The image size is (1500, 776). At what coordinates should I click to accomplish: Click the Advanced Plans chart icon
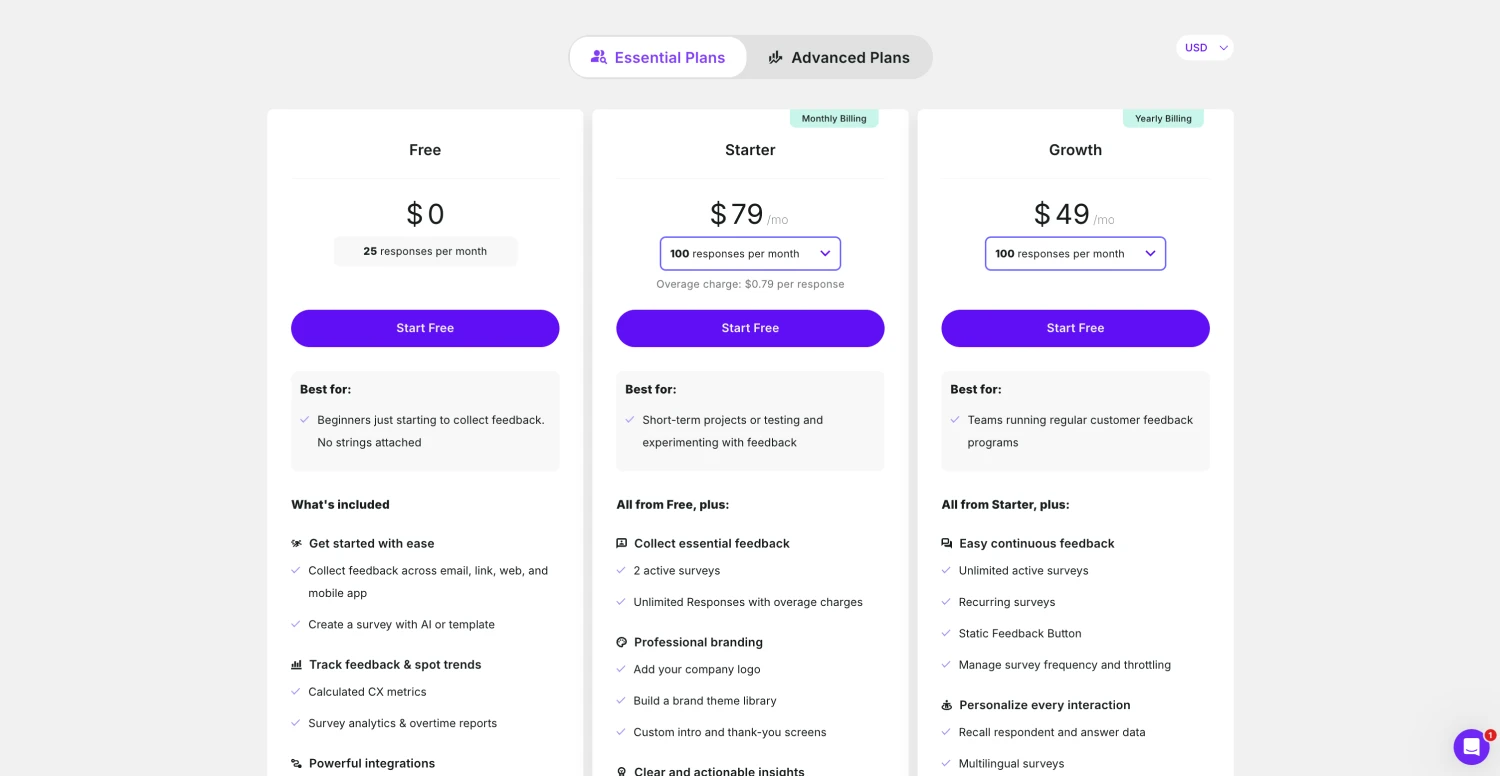pos(775,58)
